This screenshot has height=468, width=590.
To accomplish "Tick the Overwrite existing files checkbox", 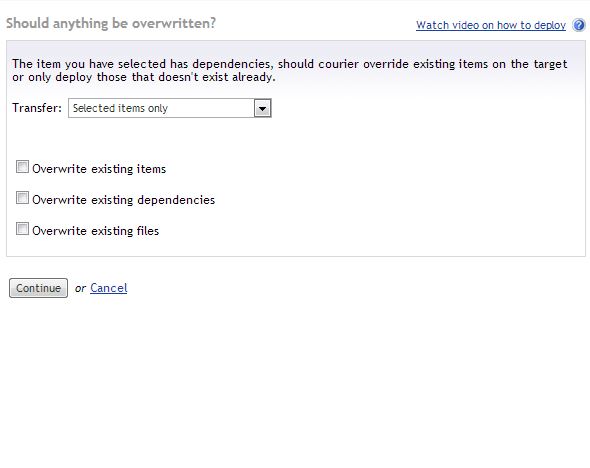I will (x=22, y=228).
